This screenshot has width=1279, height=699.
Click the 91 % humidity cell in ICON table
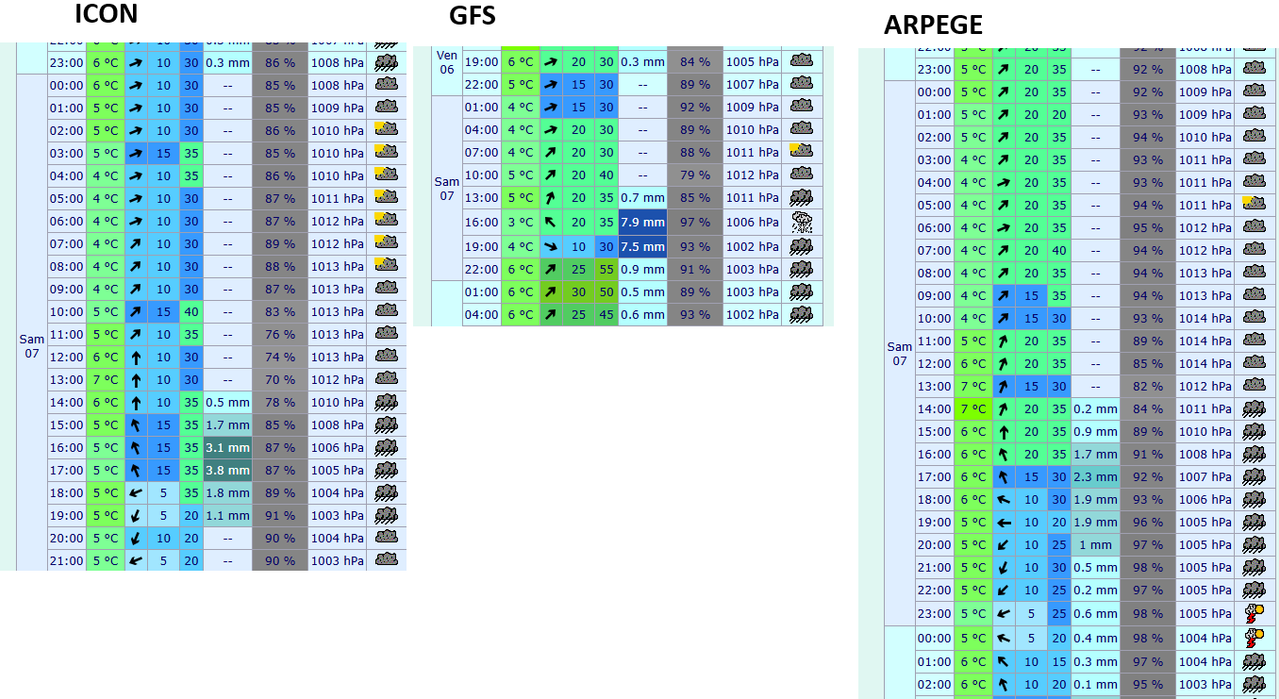[280, 515]
